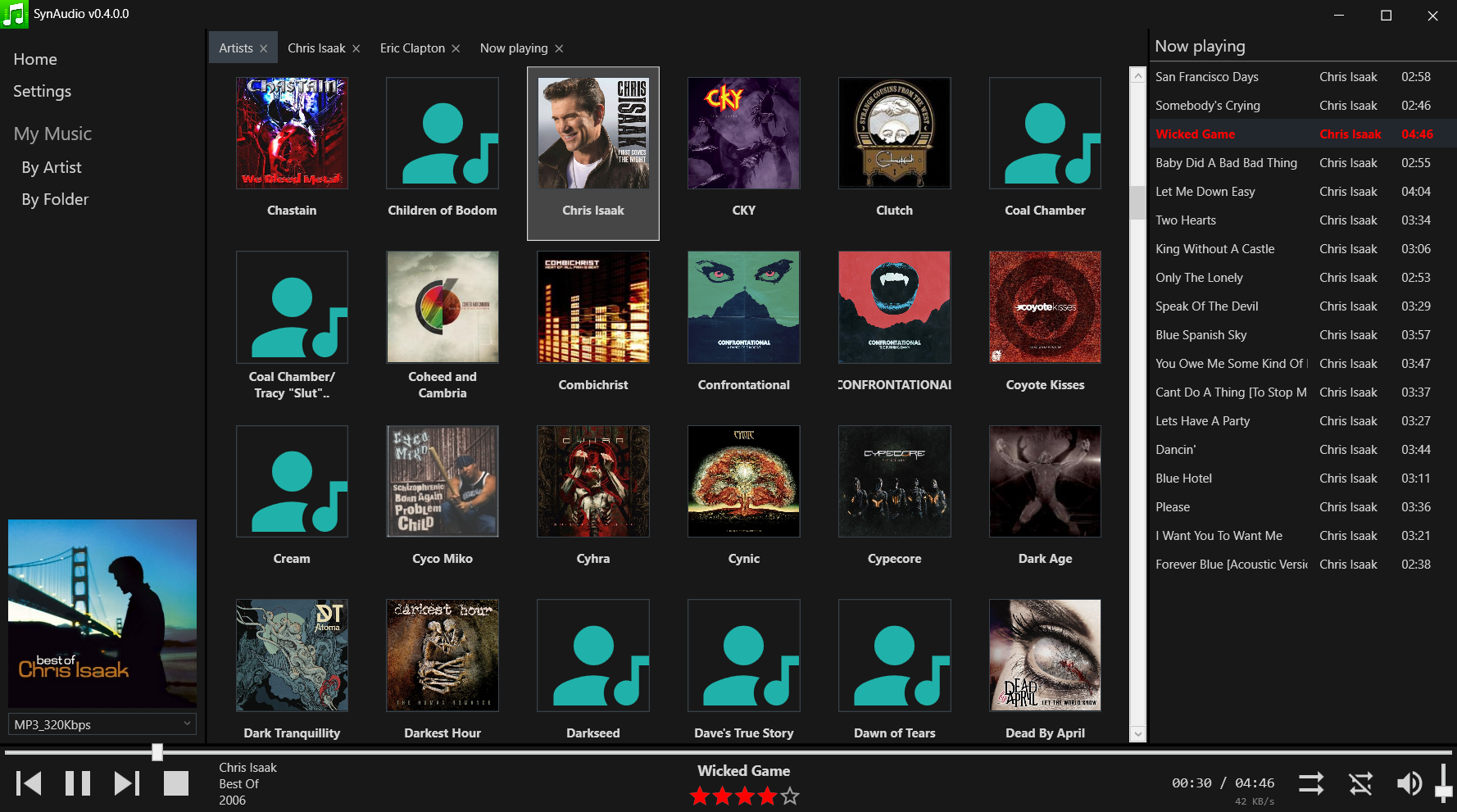Stop playback with the stop button
Image resolution: width=1457 pixels, height=812 pixels.
[x=176, y=783]
